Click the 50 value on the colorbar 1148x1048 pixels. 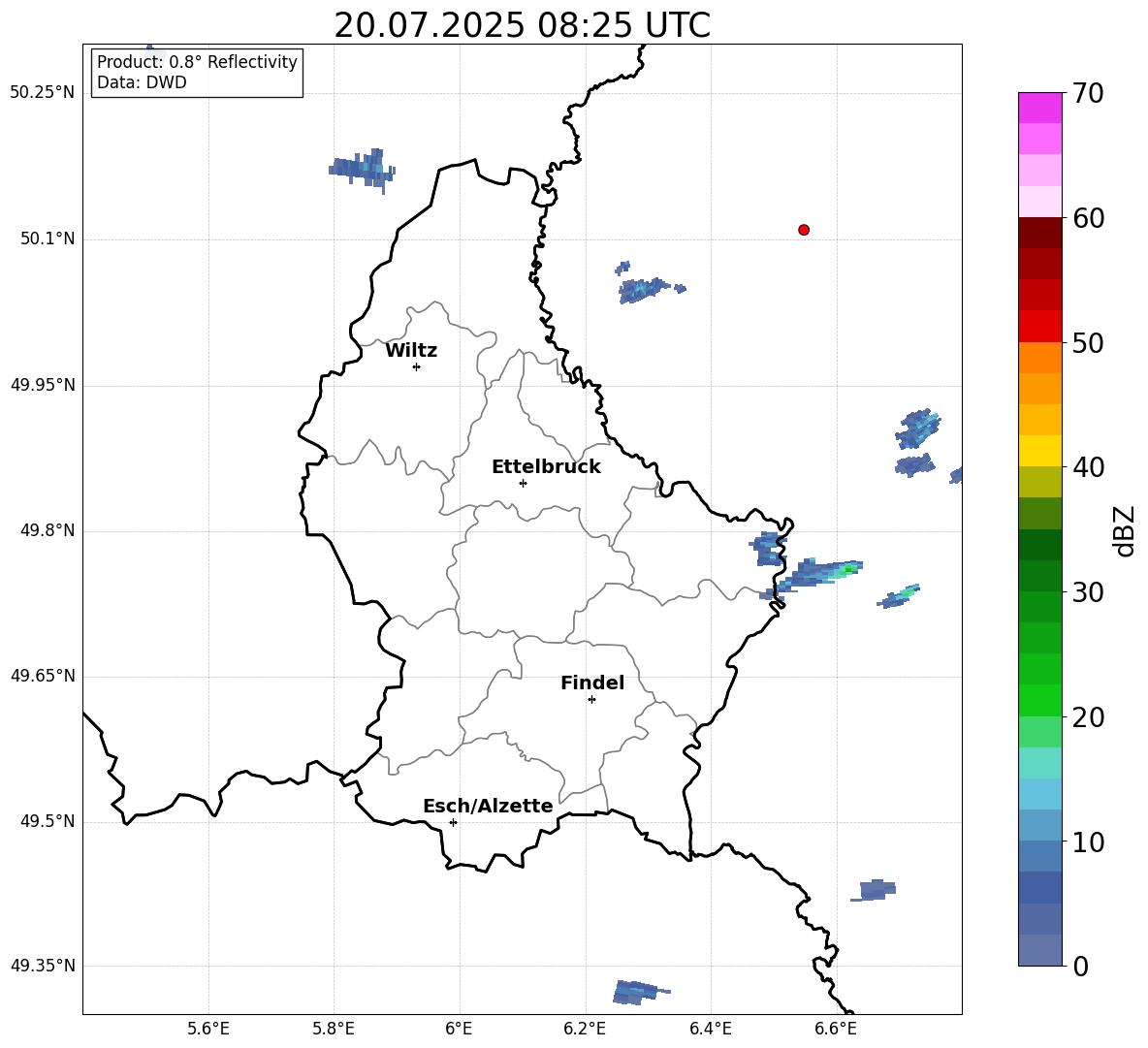click(1088, 343)
